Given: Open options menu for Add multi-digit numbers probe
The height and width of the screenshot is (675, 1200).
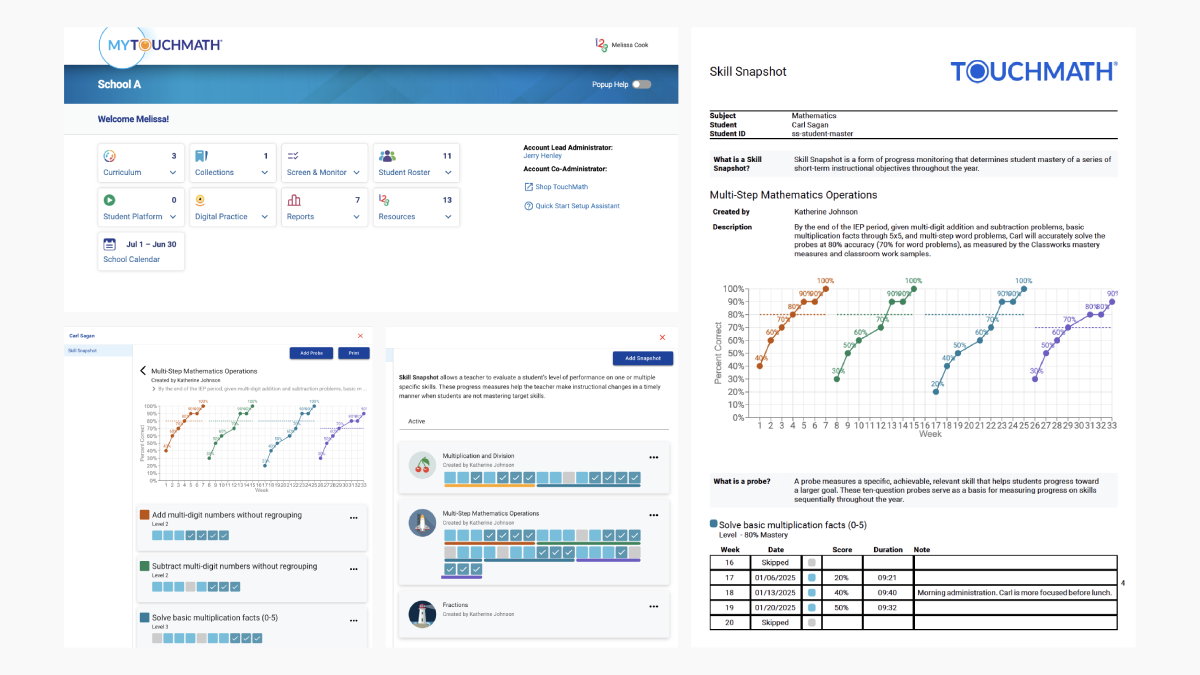Looking at the screenshot, I should point(353,518).
